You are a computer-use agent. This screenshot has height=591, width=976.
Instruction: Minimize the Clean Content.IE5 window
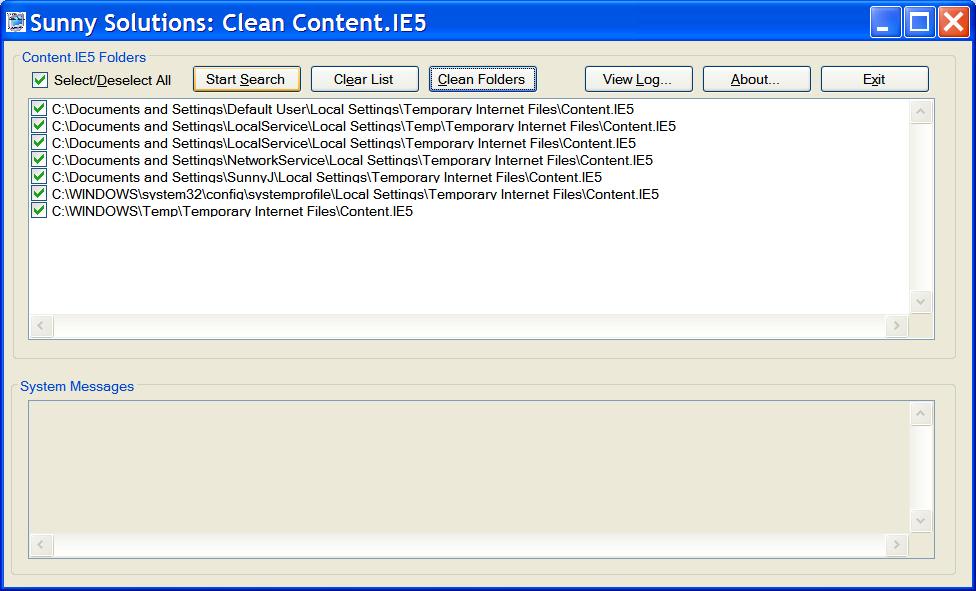coord(885,22)
